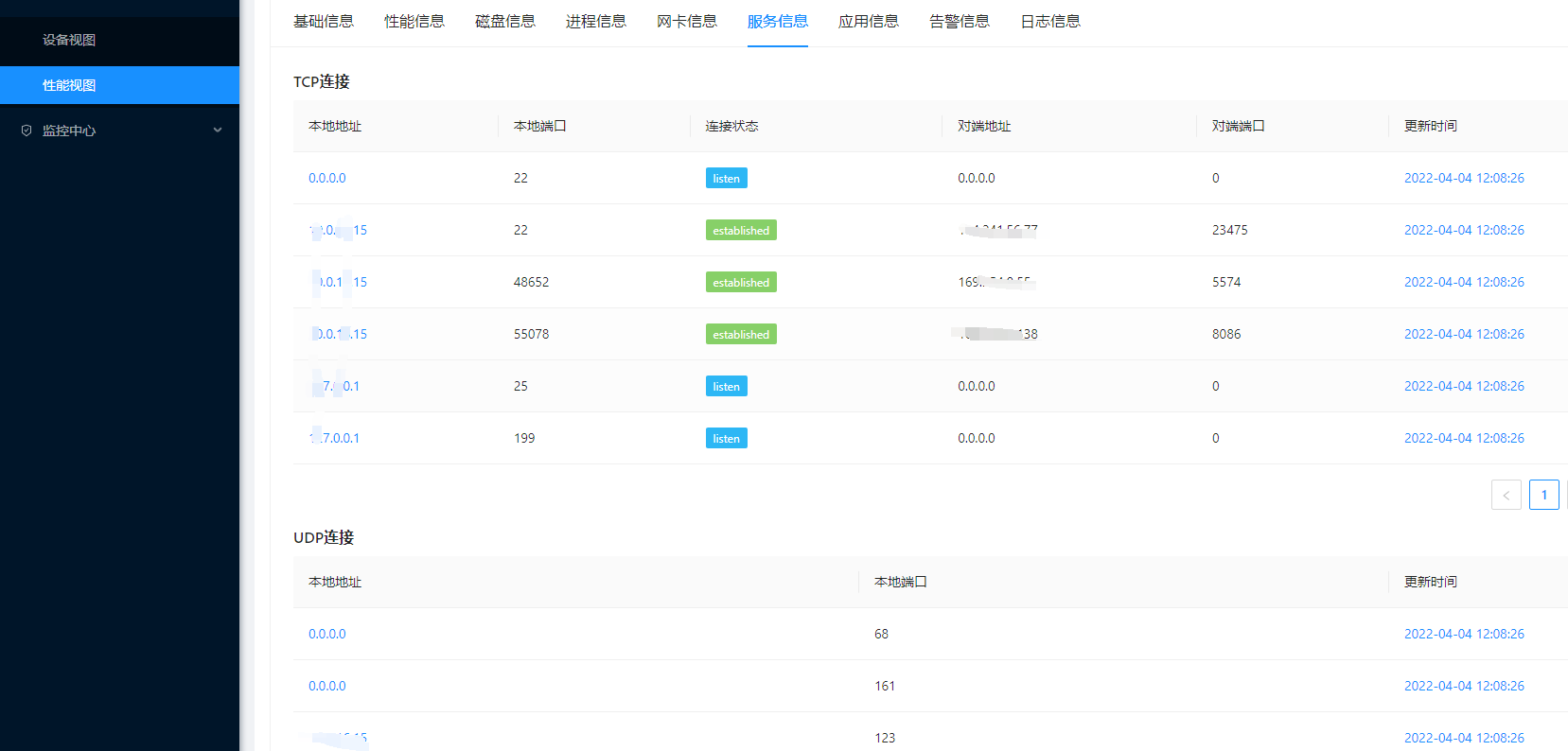
Task: Click local address in port 25 row
Action: point(335,386)
